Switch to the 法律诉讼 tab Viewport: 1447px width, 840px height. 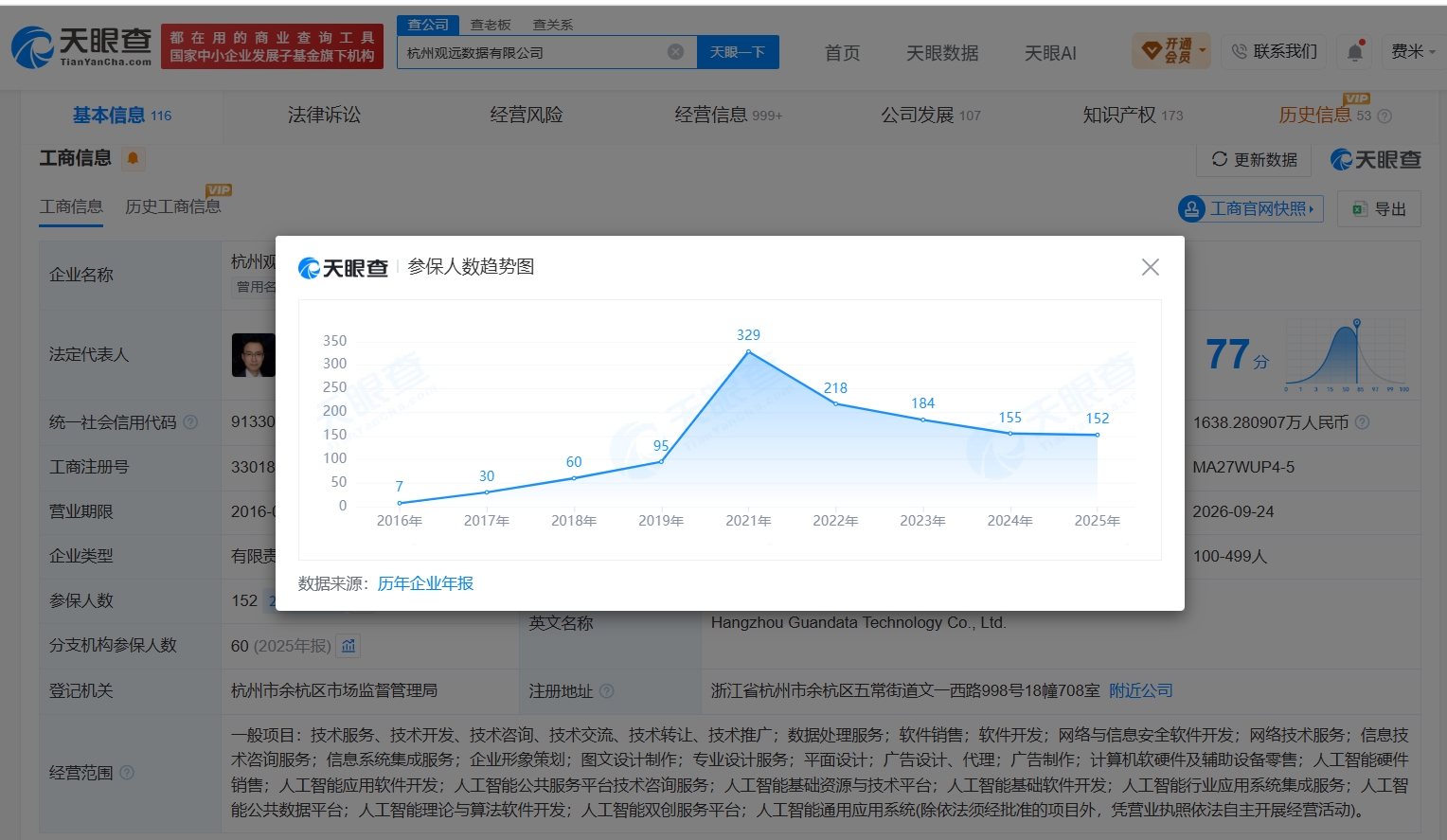(324, 116)
